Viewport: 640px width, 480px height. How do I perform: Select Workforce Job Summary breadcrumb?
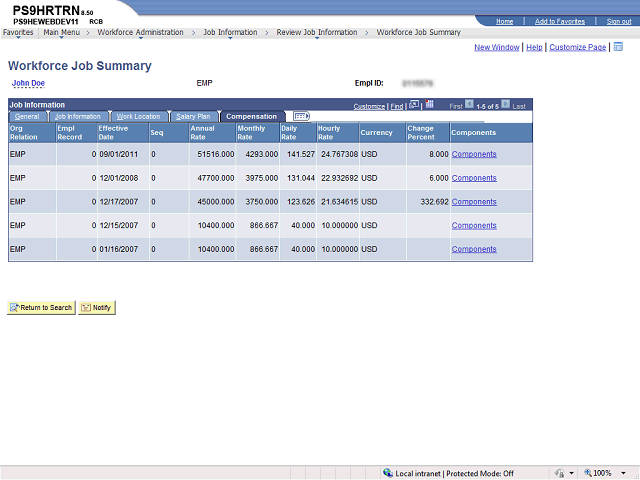[418, 32]
